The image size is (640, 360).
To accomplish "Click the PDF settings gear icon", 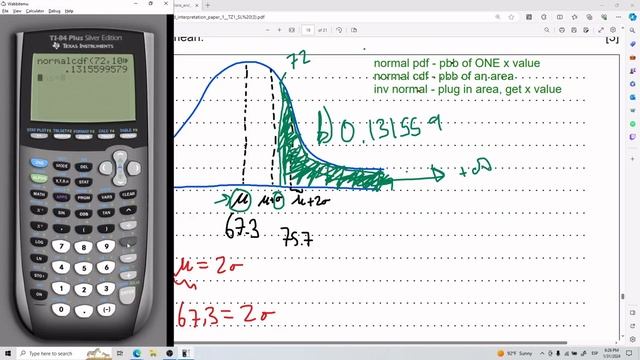I will click(x=613, y=30).
